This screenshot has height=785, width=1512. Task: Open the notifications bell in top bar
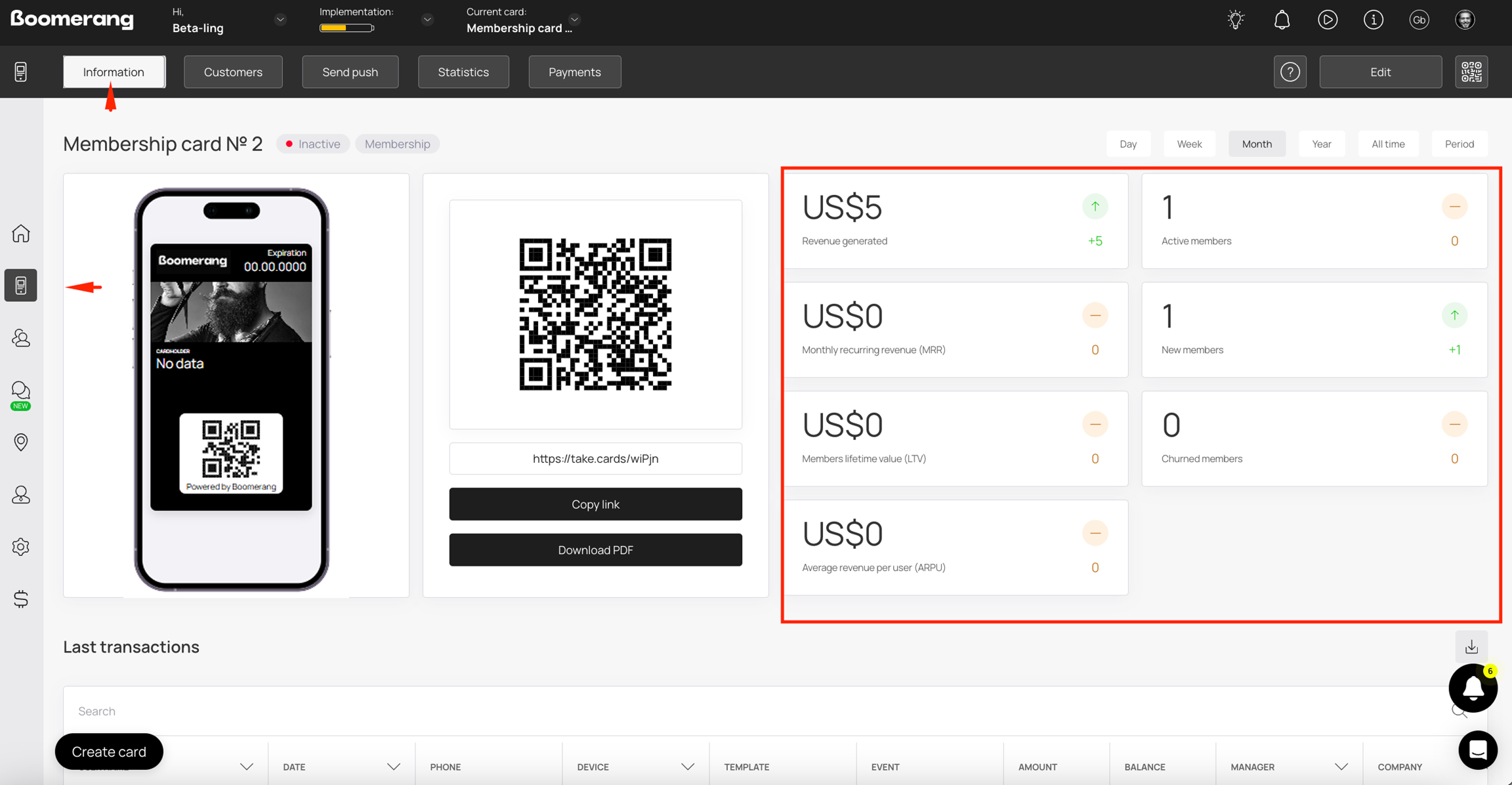click(1282, 20)
